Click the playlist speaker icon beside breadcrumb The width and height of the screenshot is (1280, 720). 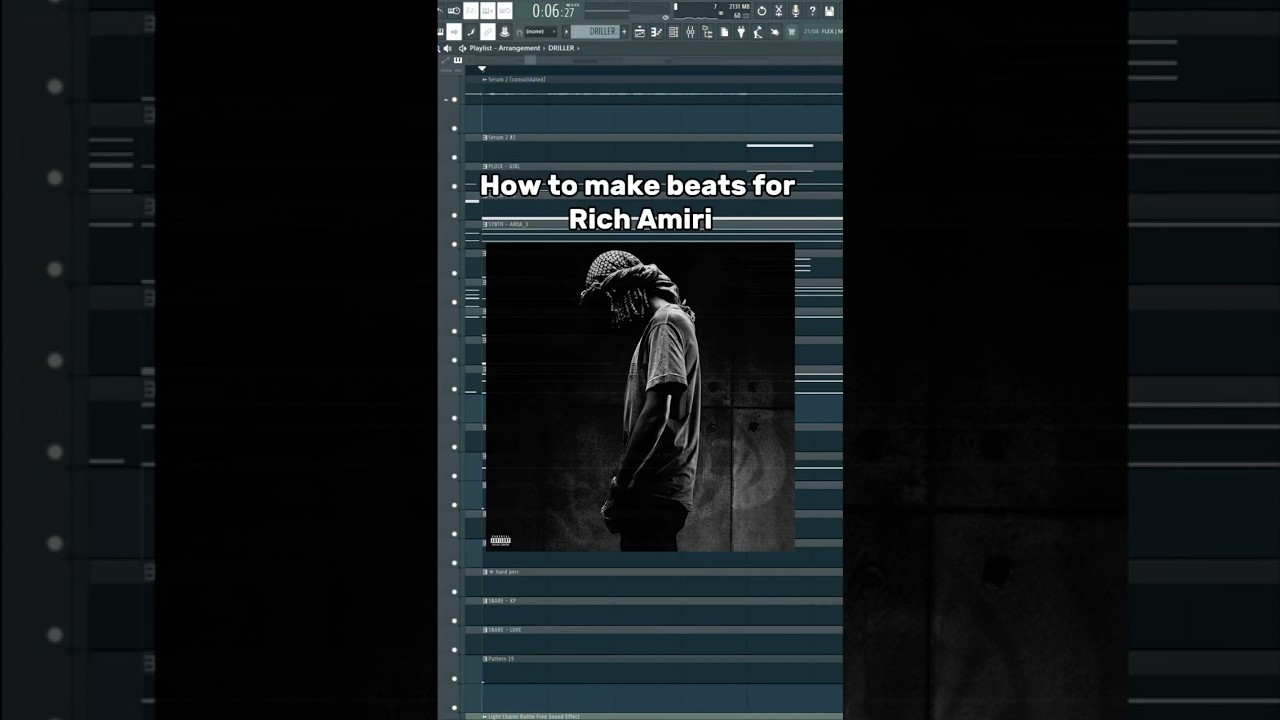tap(463, 48)
